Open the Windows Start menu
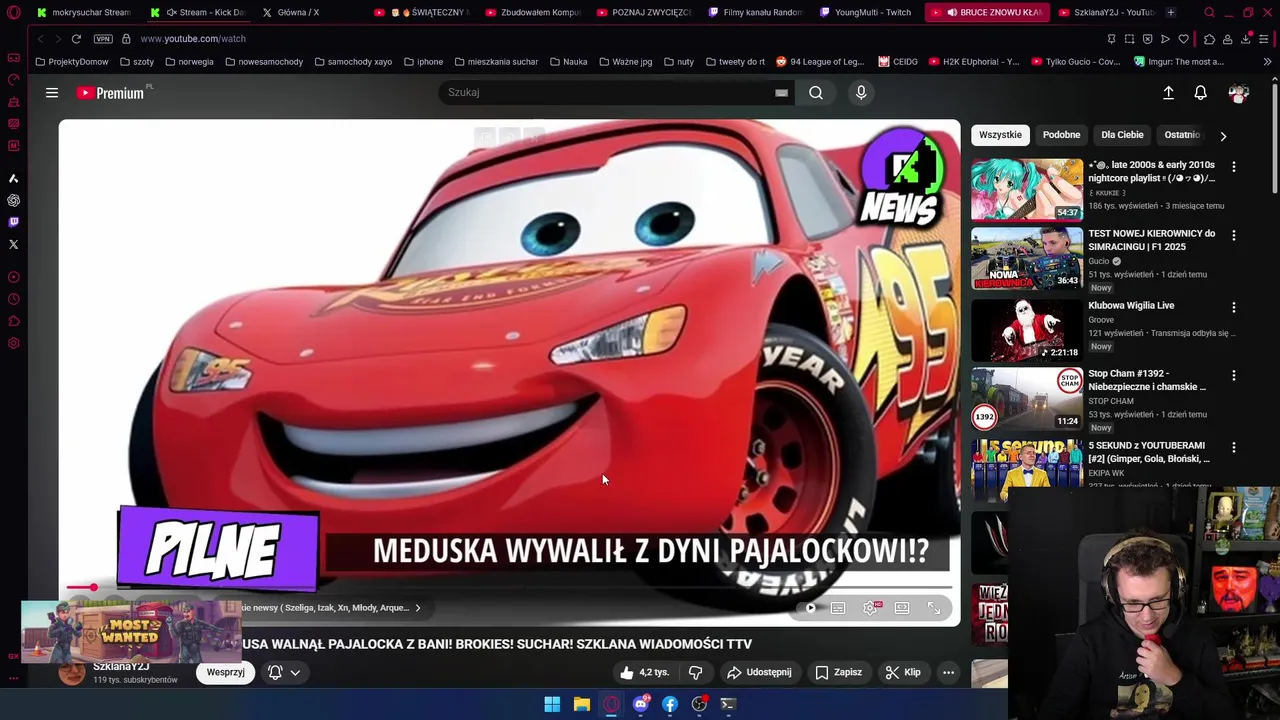This screenshot has width=1280, height=720. [x=552, y=705]
